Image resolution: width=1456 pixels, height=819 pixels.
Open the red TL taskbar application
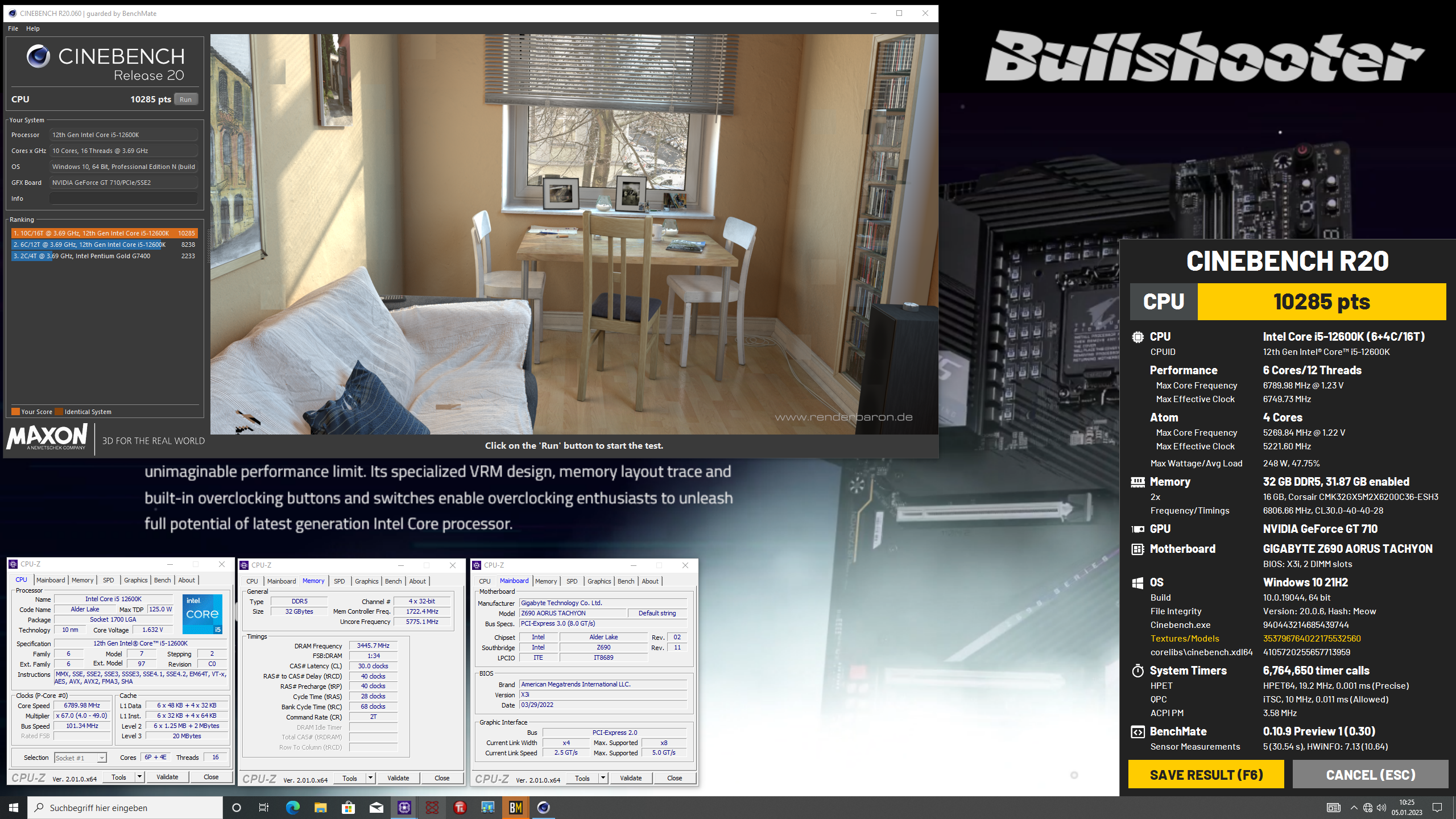tap(460, 808)
